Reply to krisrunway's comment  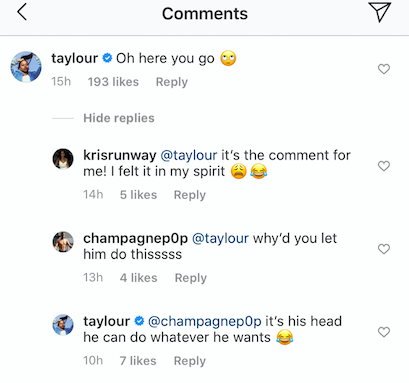190,195
